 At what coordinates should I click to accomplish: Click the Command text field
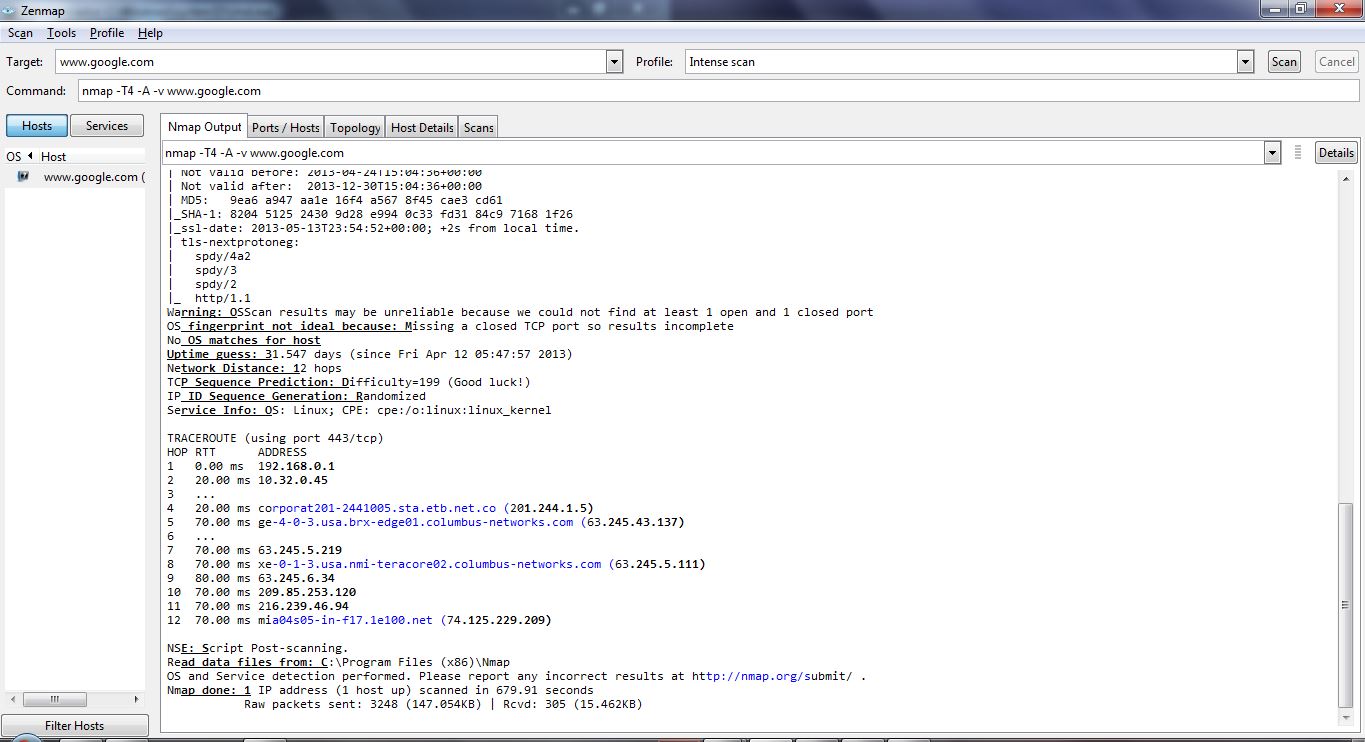click(718, 91)
